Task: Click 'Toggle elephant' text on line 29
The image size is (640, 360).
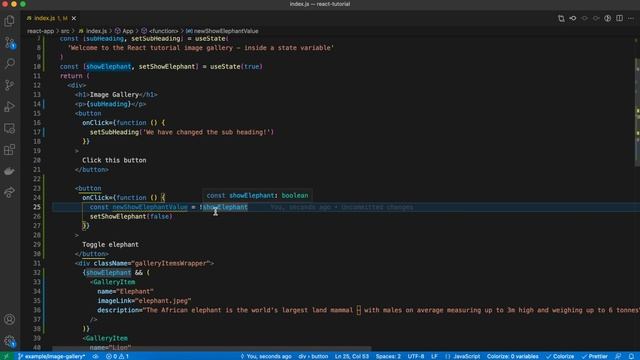Action: [x=110, y=244]
